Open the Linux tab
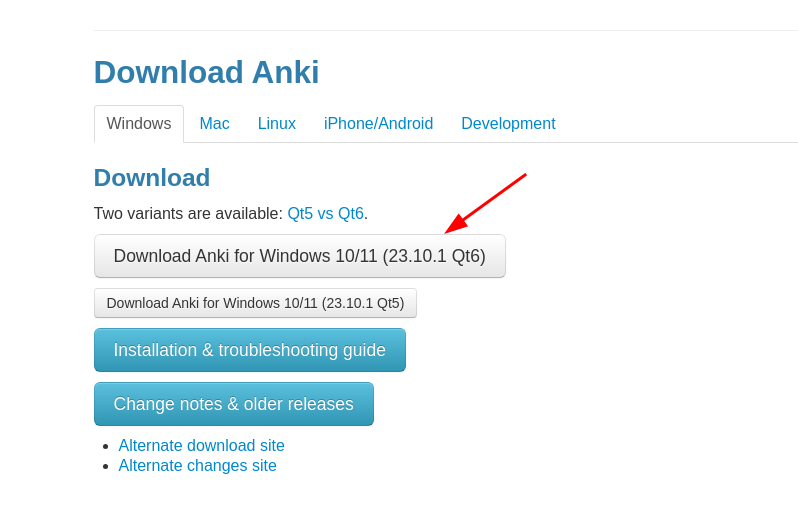The image size is (798, 506). coord(277,124)
